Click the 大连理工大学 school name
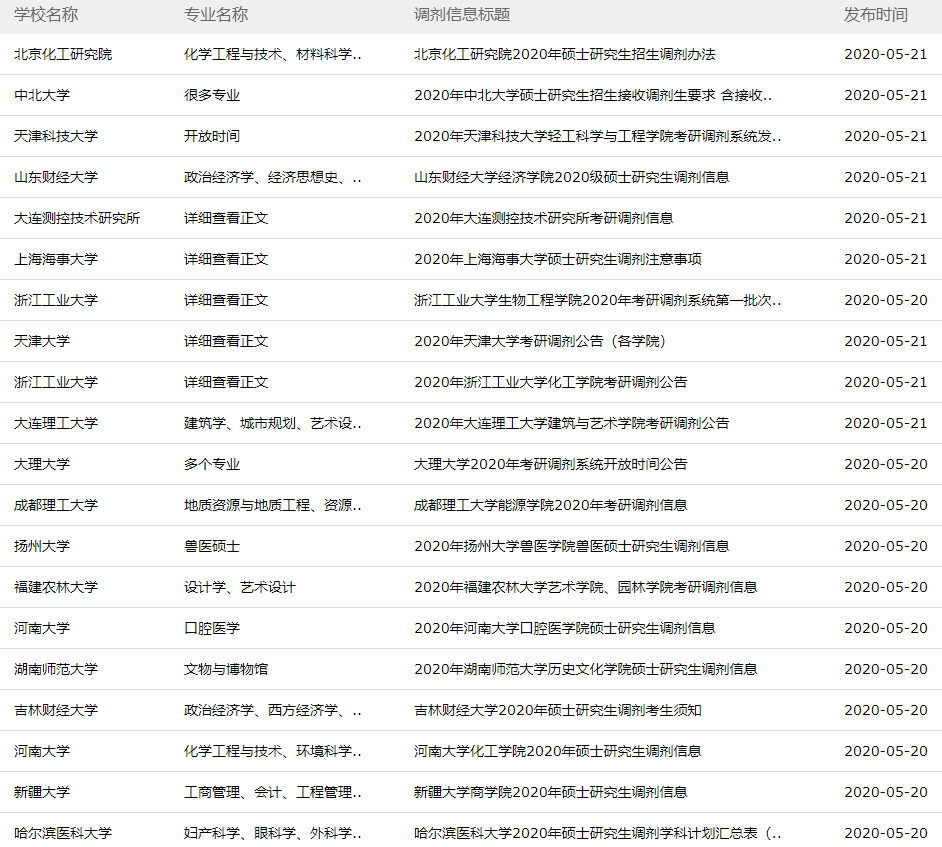The width and height of the screenshot is (942, 847). pos(56,423)
